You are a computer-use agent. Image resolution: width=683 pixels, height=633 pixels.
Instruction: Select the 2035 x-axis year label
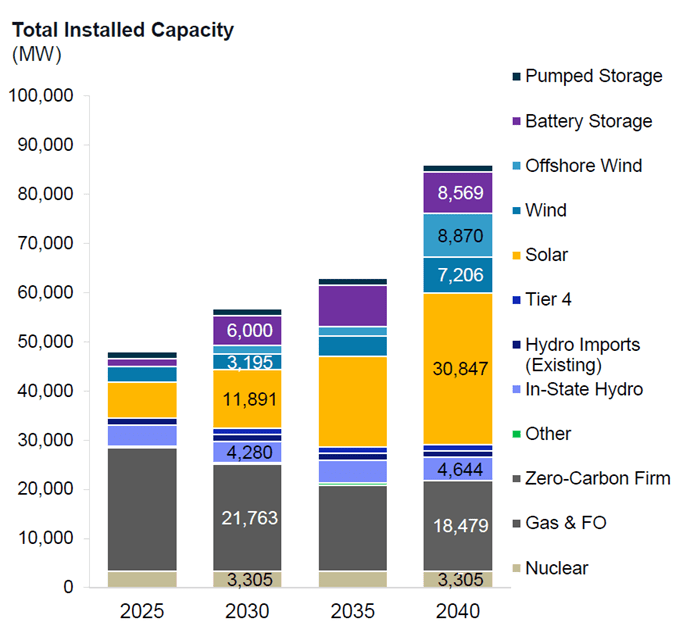pos(353,609)
